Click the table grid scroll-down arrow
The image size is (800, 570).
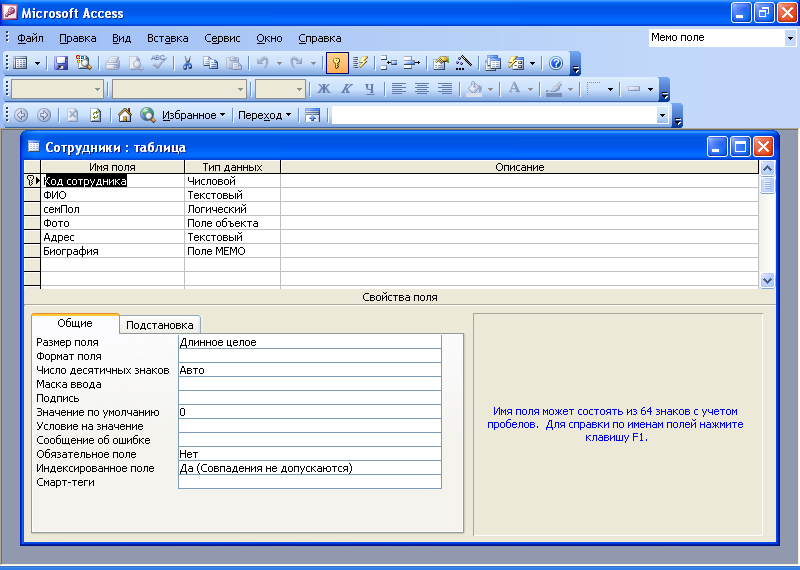coord(767,280)
